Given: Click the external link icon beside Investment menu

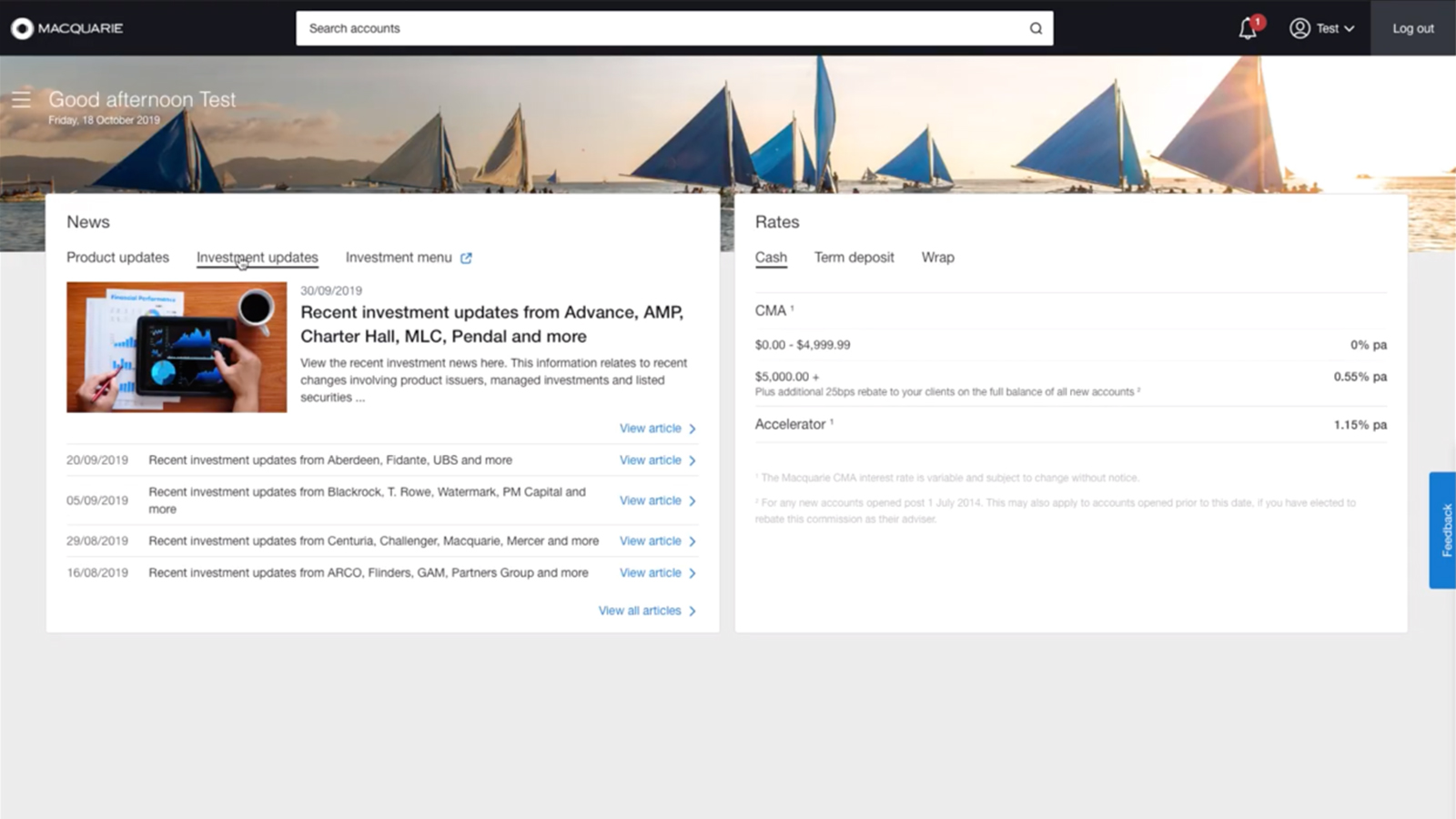Looking at the screenshot, I should [466, 258].
